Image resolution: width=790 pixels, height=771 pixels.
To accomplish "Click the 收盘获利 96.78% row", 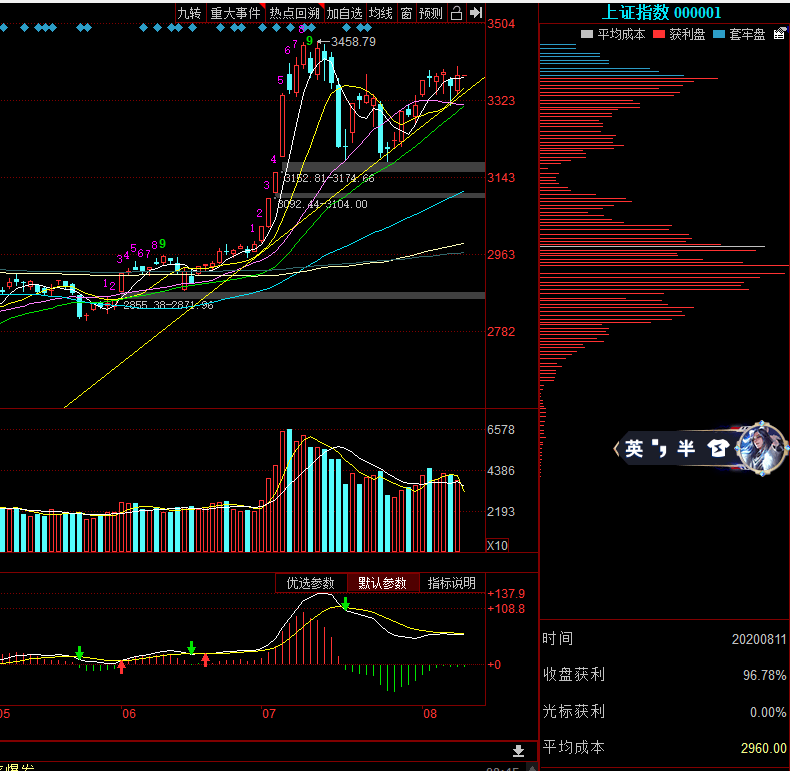I will pos(664,675).
